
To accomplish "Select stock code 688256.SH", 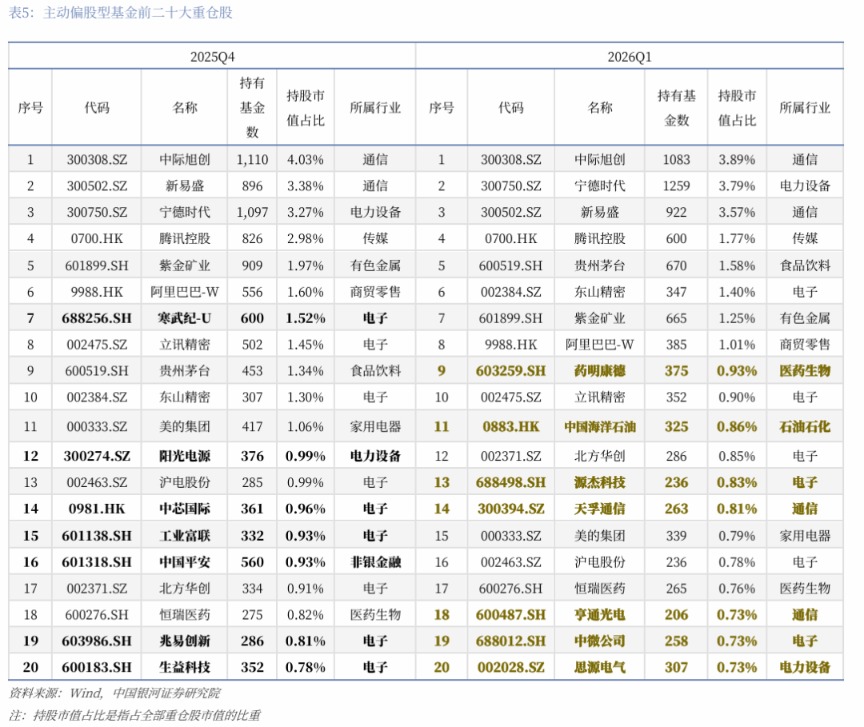I will (x=97, y=318).
